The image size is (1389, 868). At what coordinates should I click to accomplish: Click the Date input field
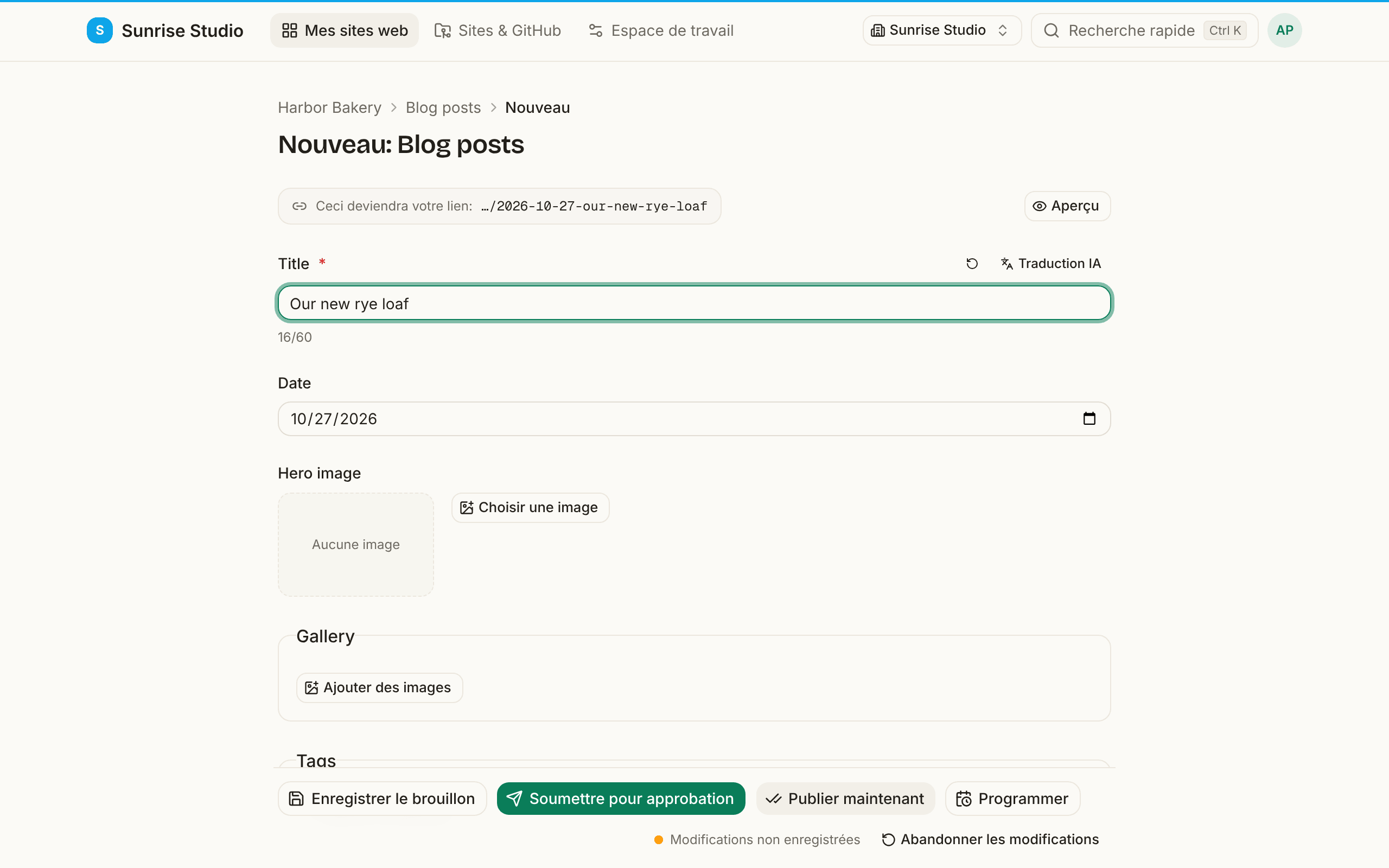click(x=694, y=418)
